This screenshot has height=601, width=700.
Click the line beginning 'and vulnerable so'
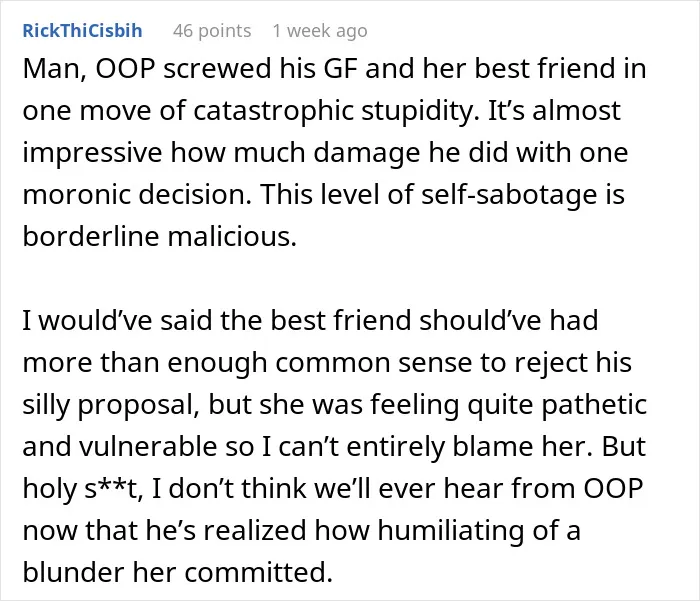click(334, 446)
